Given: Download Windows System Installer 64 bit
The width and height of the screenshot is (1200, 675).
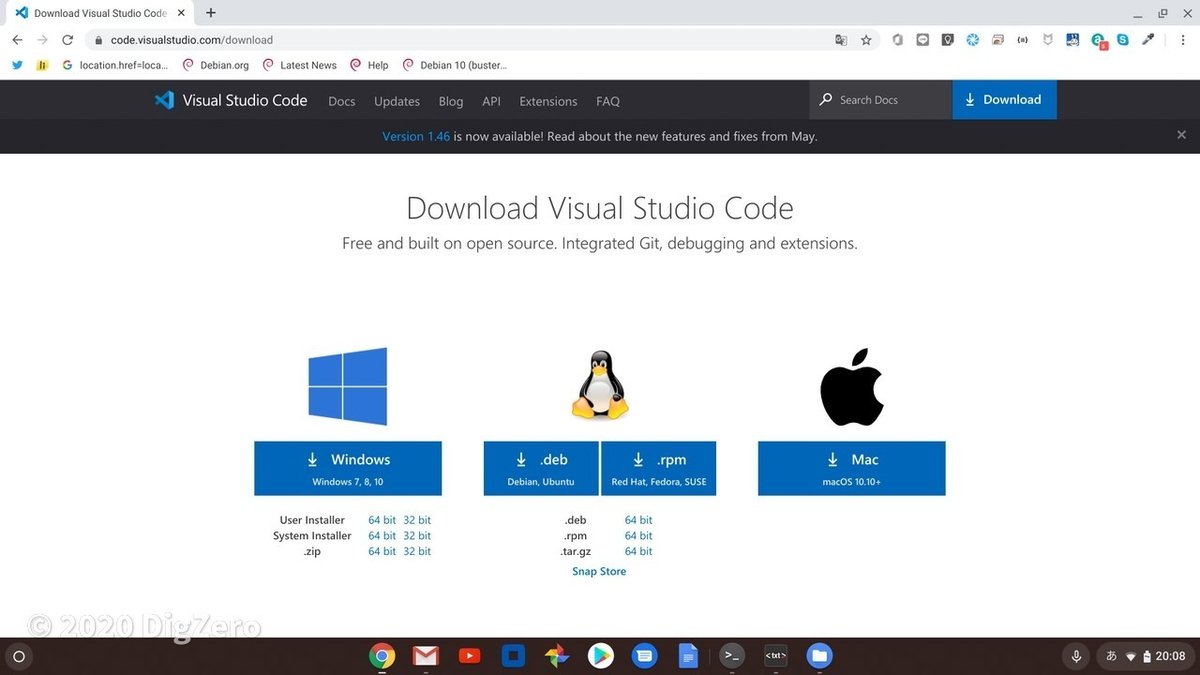Looking at the screenshot, I should tap(382, 536).
